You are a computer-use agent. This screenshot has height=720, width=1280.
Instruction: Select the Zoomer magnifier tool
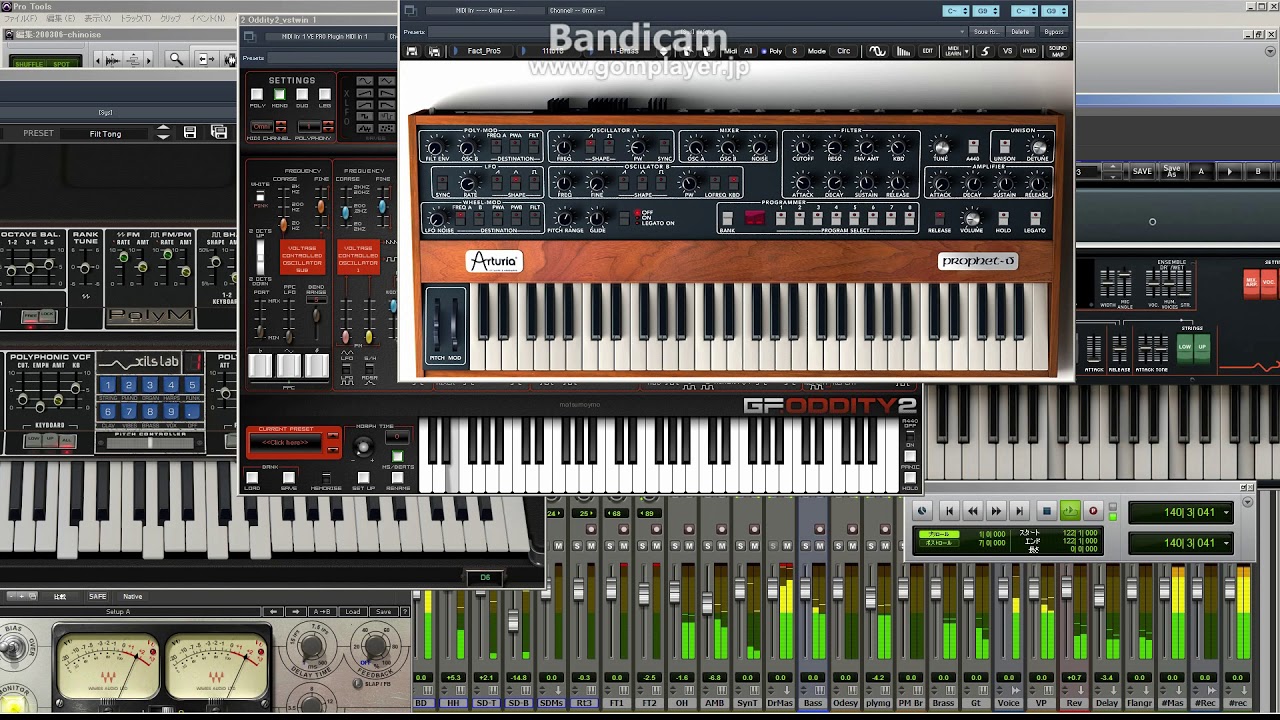[x=176, y=60]
